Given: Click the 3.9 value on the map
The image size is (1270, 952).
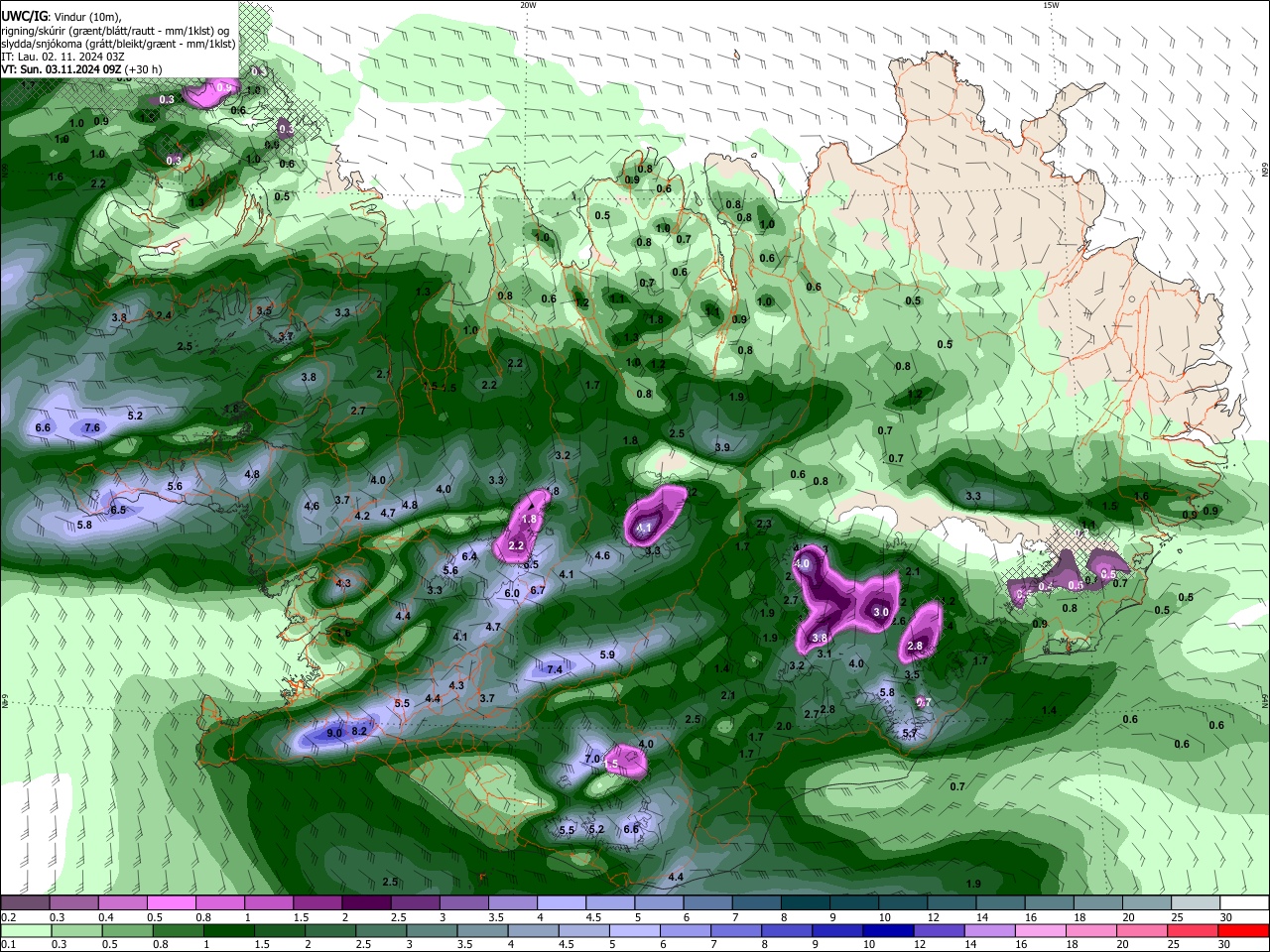Looking at the screenshot, I should (722, 448).
